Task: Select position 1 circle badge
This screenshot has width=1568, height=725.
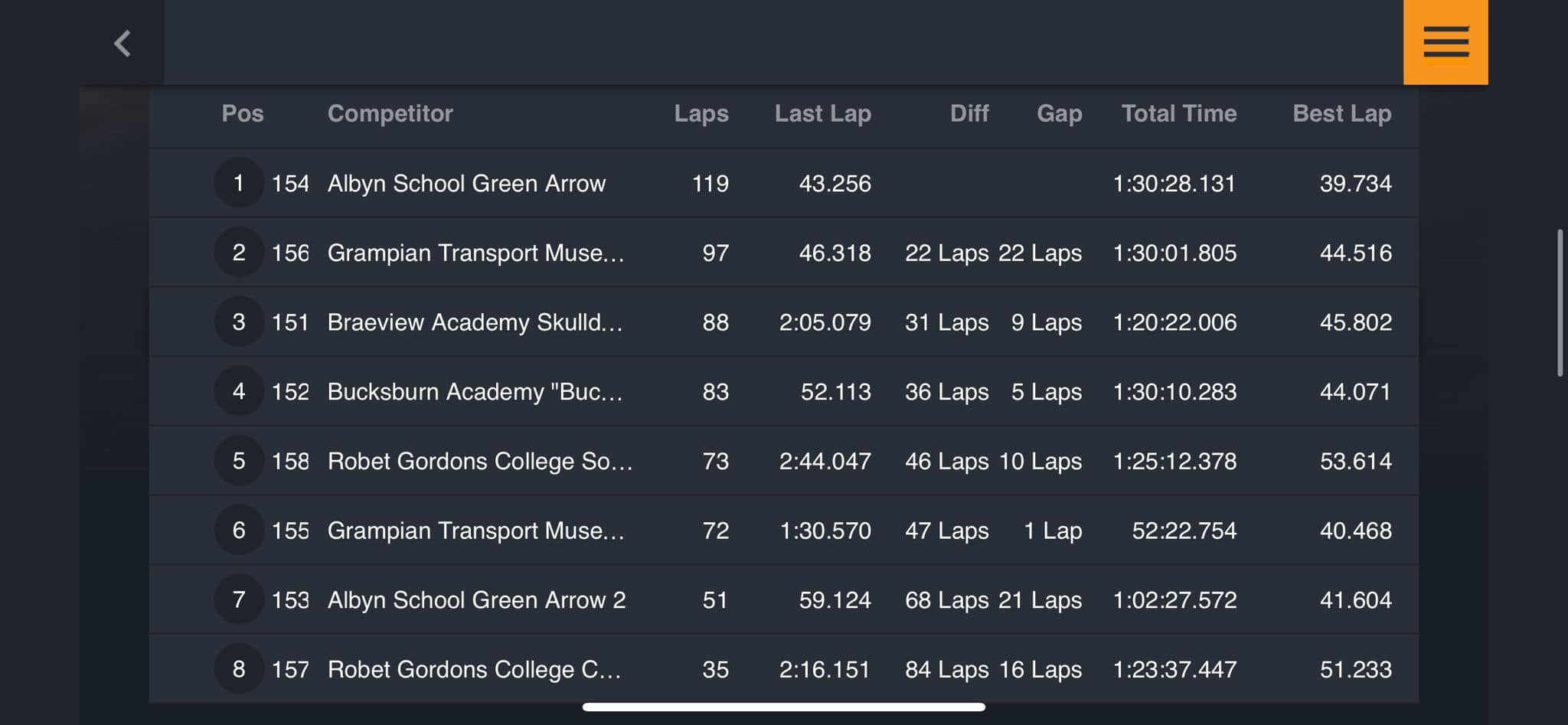Action: click(x=239, y=183)
